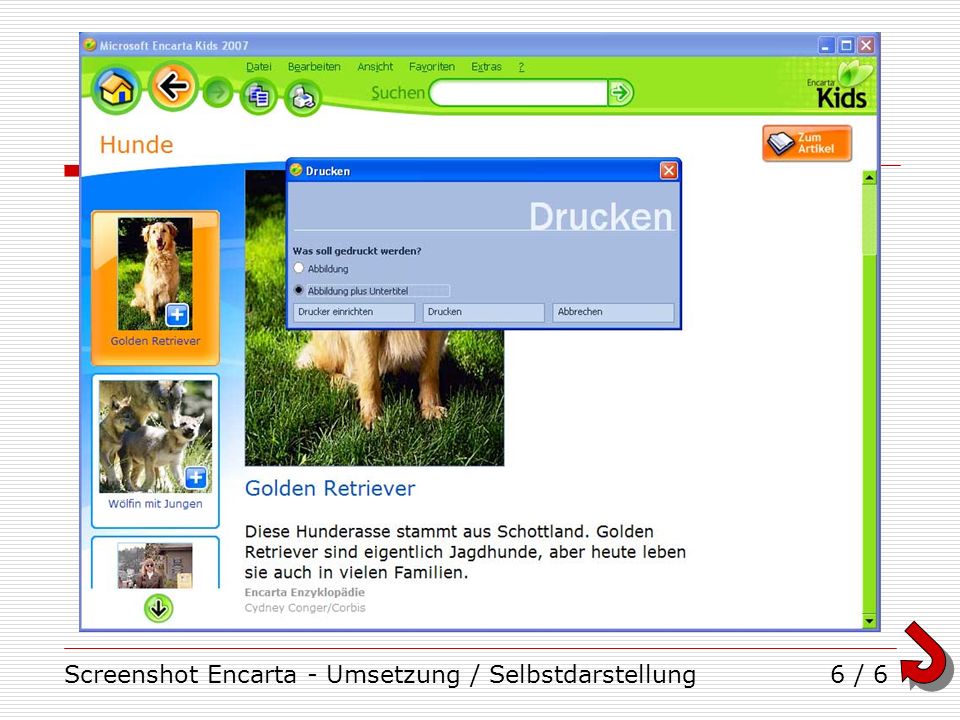Enlarge the Golden Retriever thumbnail with plus icon
This screenshot has height=720, width=960.
177,315
